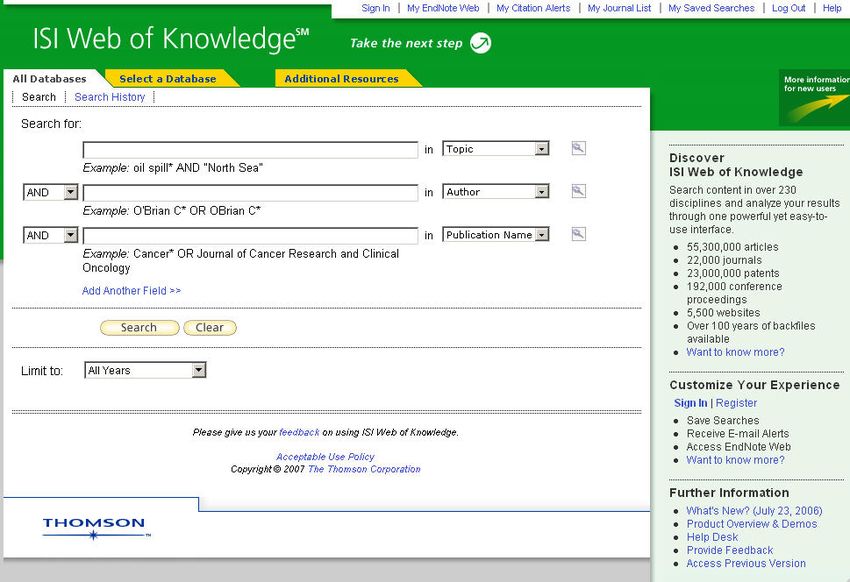
Task: Focus the Publication Name search text box
Action: [x=250, y=236]
